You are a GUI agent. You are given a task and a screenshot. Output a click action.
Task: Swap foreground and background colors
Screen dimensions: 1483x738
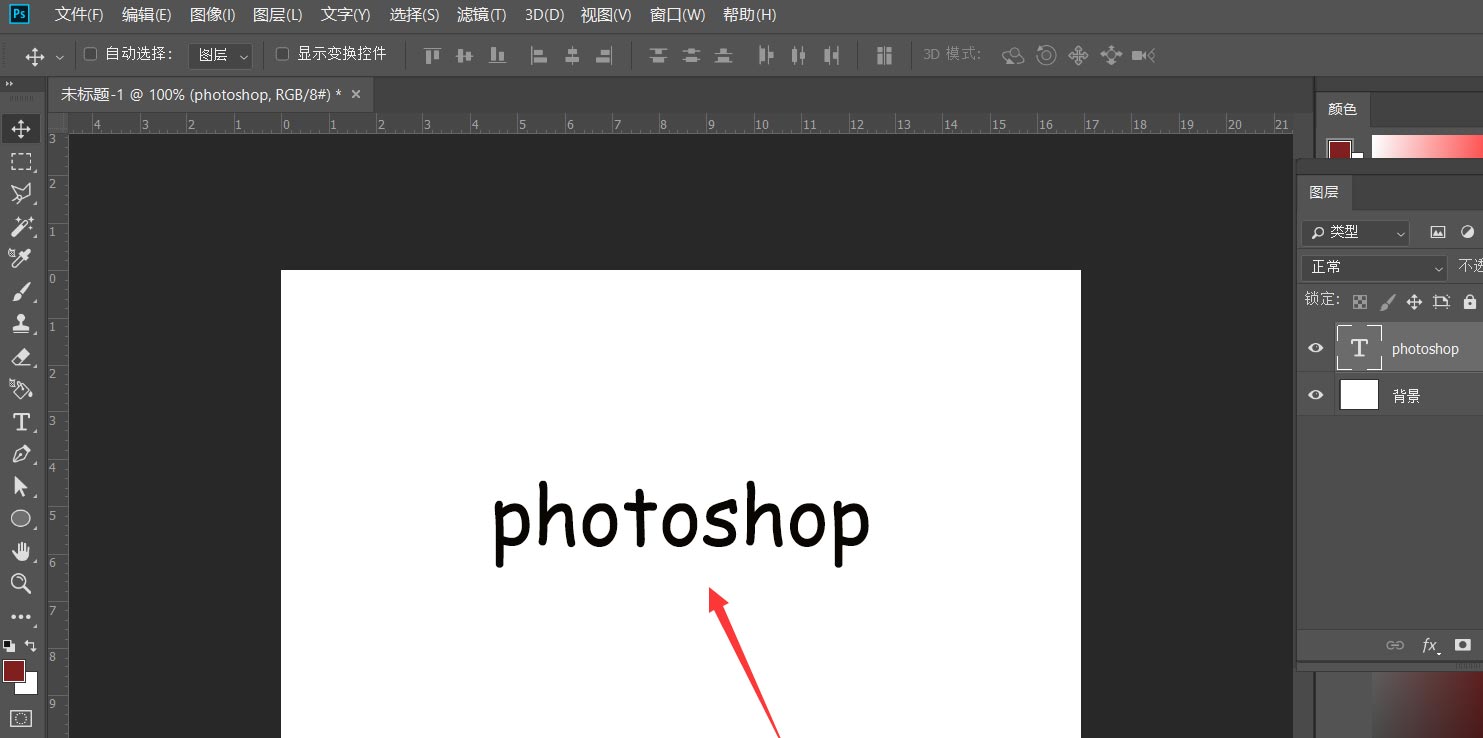(31, 646)
